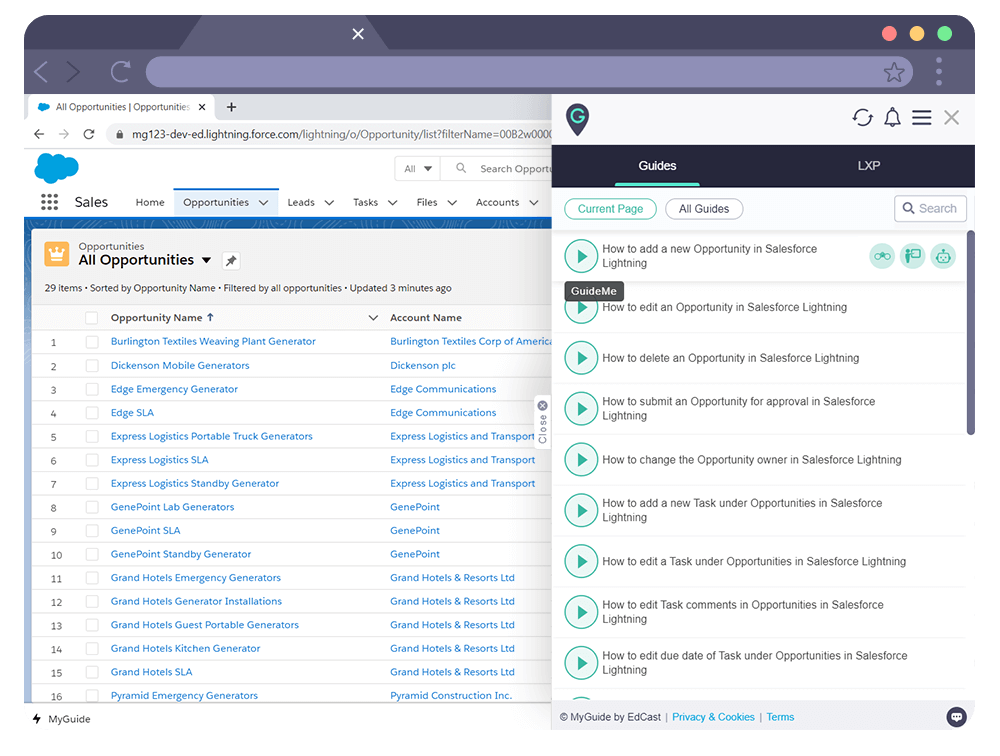This screenshot has width=1000, height=756.
Task: Select all rows via the header checkbox
Action: click(92, 317)
